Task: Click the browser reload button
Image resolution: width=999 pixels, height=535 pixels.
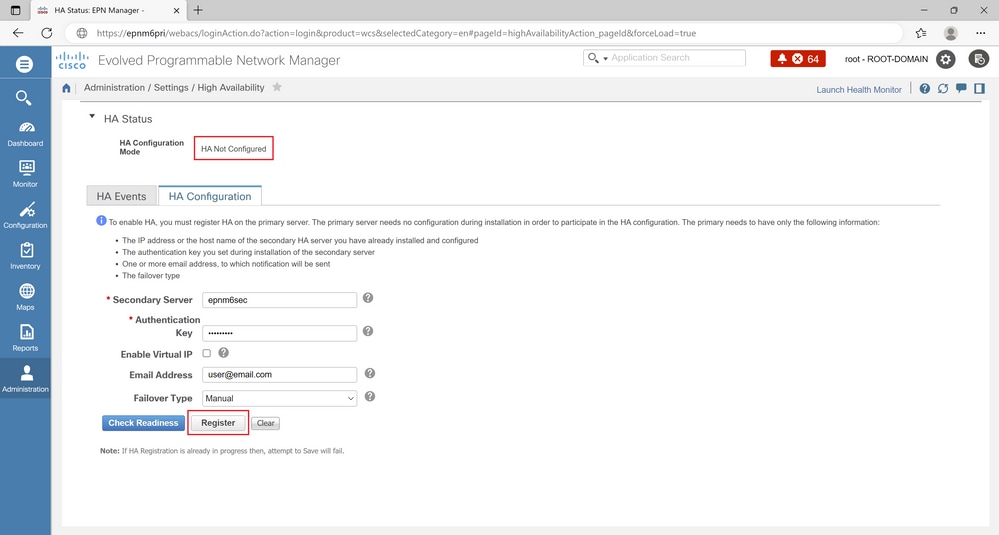Action: coord(47,33)
